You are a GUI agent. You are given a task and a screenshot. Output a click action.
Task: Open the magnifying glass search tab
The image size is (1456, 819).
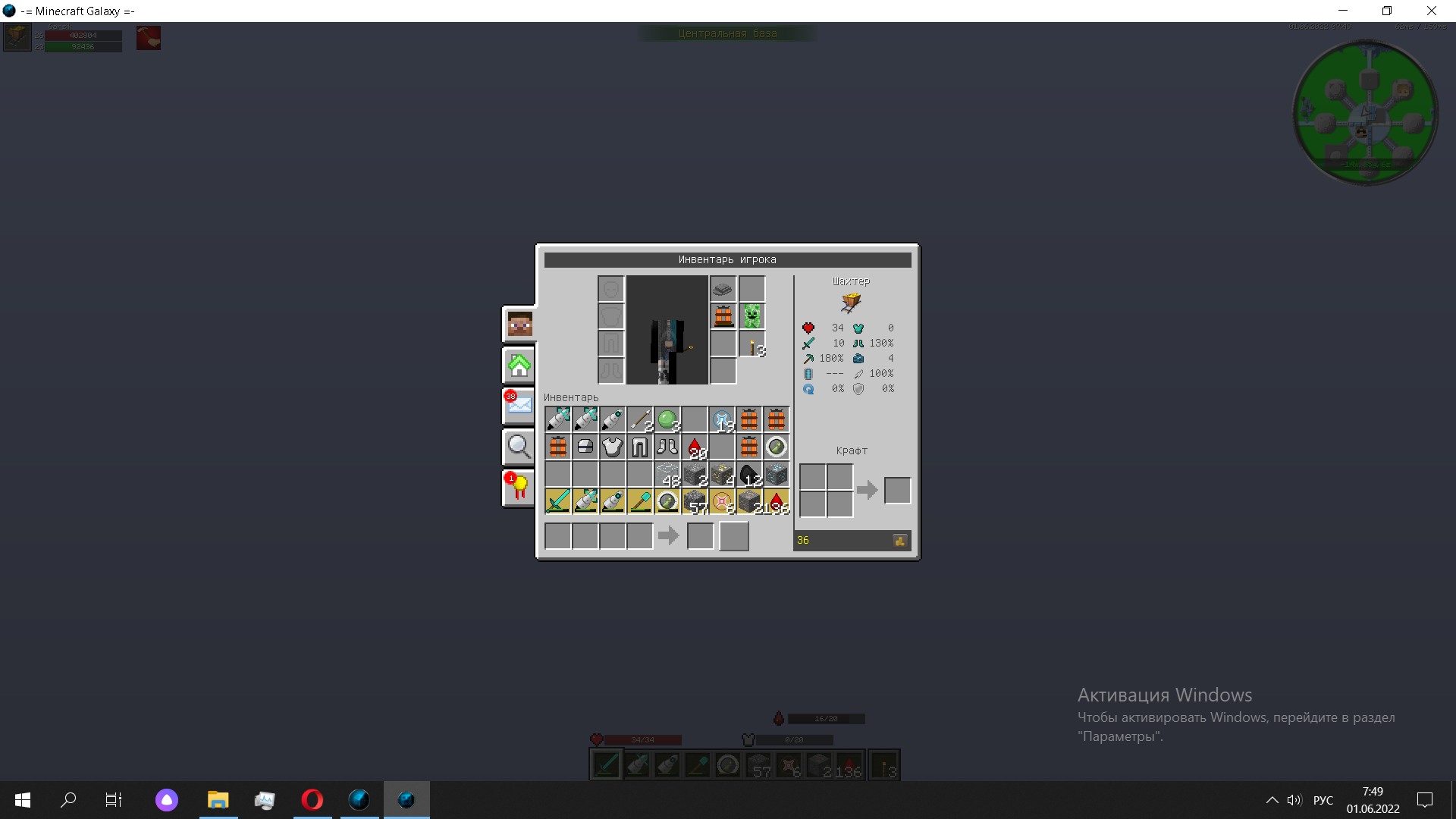point(519,447)
